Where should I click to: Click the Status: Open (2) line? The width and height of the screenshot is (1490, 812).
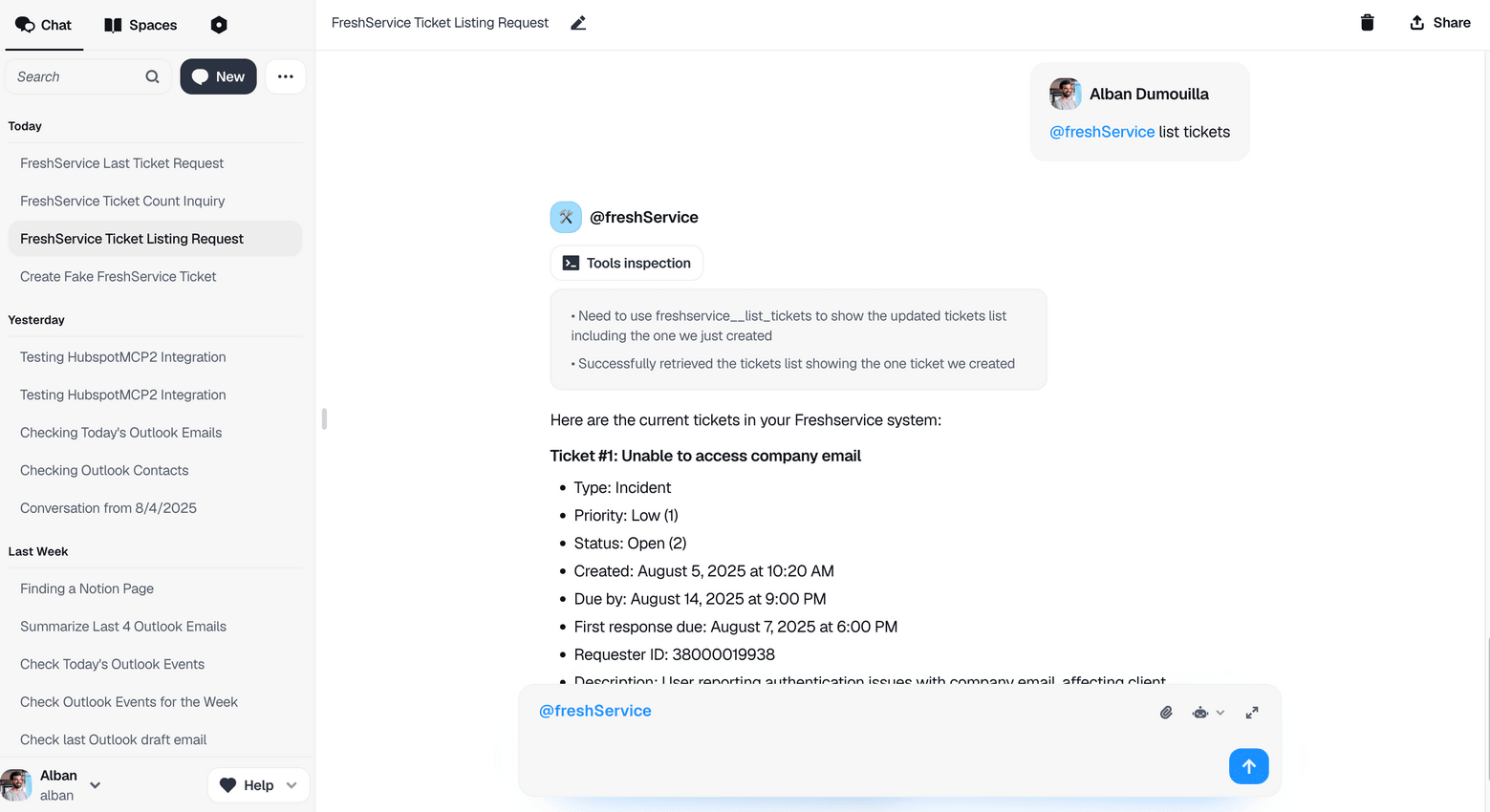(630, 543)
